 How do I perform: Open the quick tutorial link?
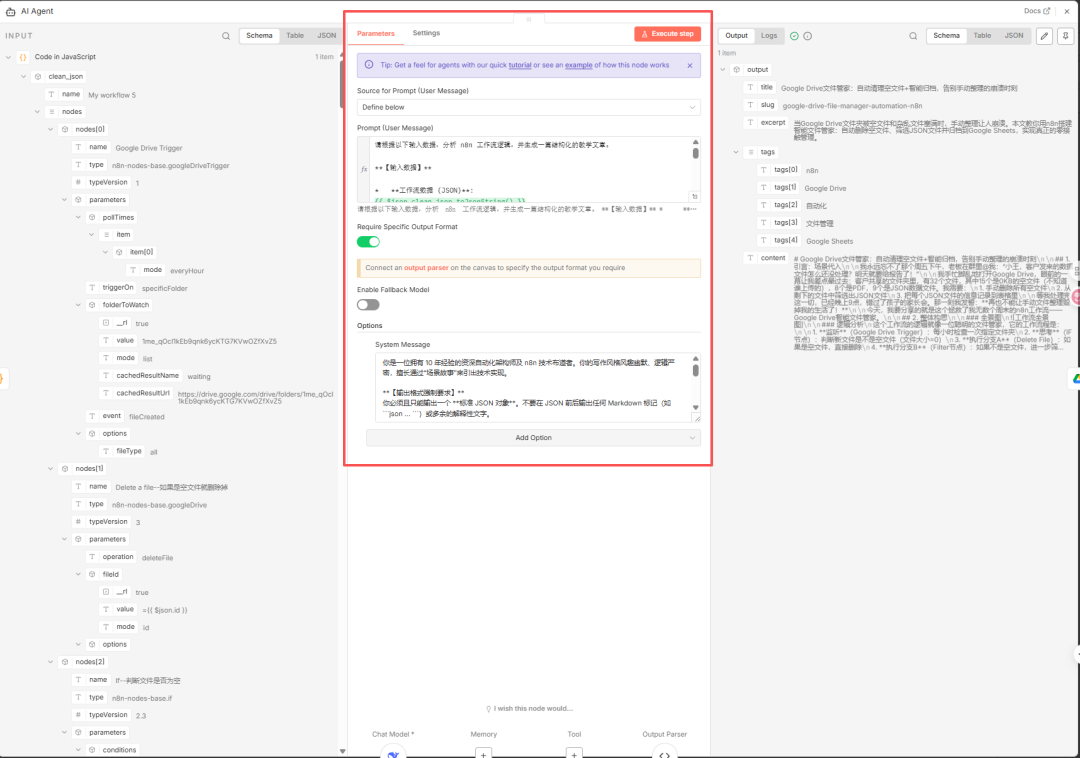tap(519, 65)
